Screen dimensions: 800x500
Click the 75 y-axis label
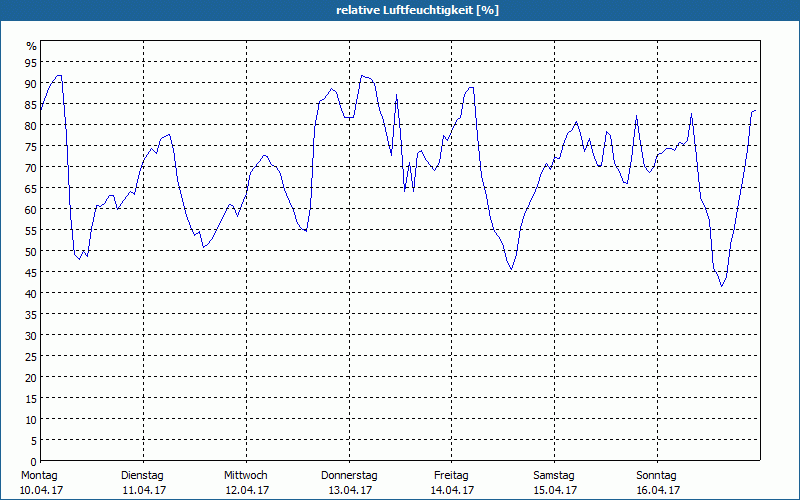(x=31, y=147)
